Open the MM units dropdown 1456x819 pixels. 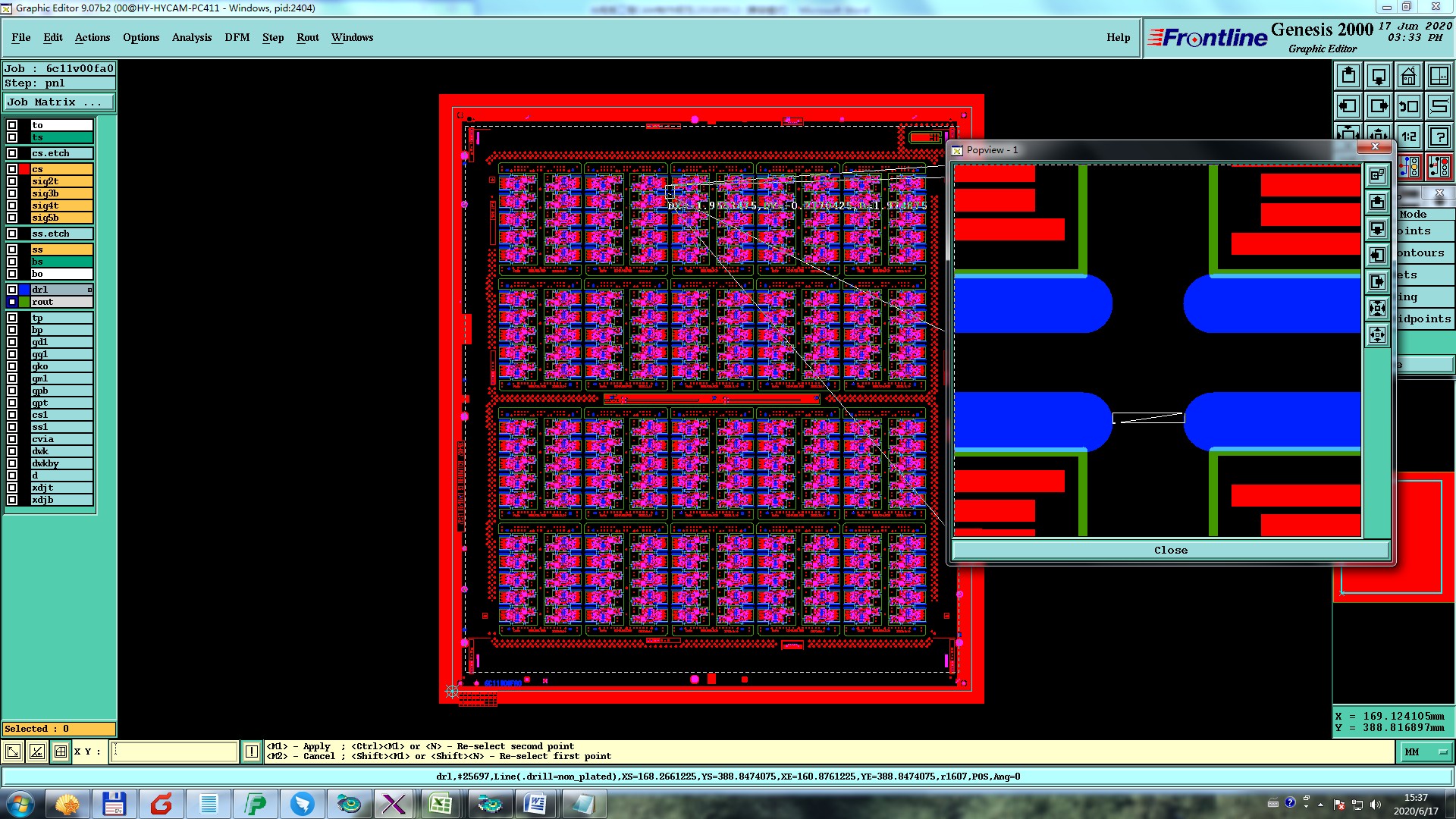point(1426,752)
